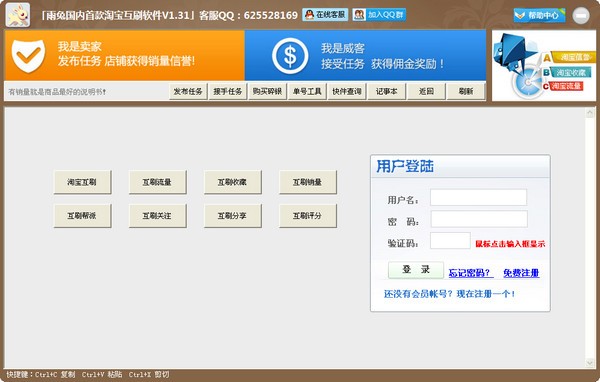Select 淘宝流量 option C in the promo graphic

click(563, 86)
